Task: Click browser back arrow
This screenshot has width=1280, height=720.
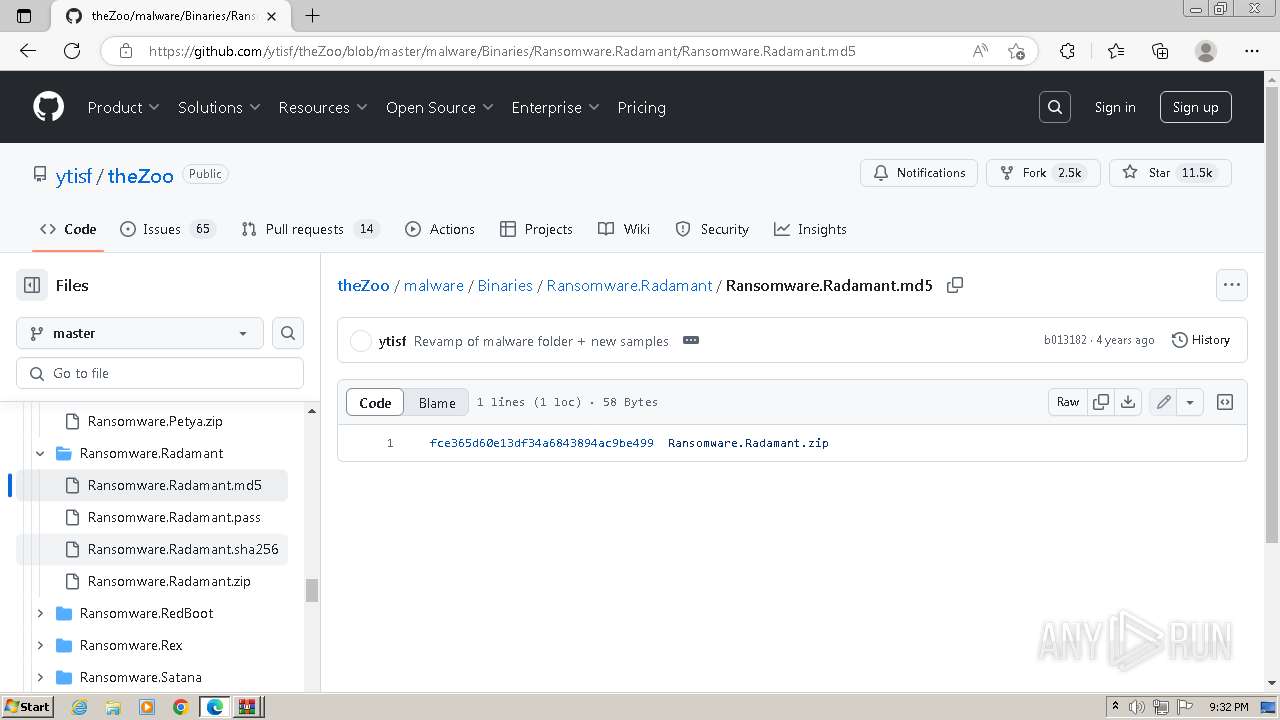Action: click(28, 51)
